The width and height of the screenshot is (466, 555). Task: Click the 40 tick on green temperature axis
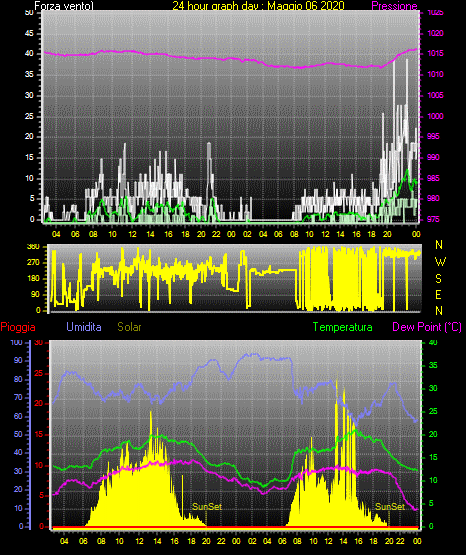tap(433, 342)
